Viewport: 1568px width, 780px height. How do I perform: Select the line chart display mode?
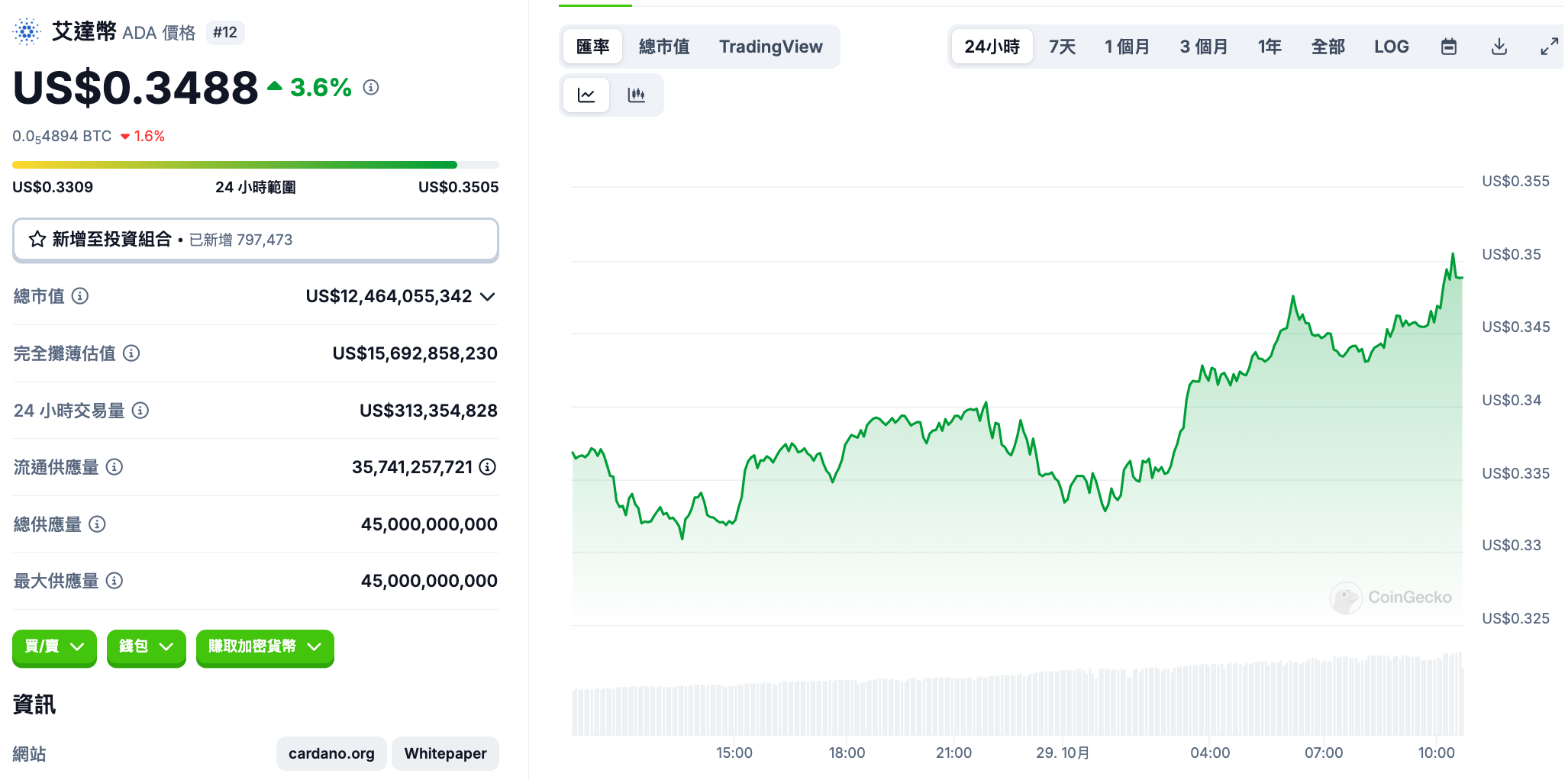click(x=586, y=95)
